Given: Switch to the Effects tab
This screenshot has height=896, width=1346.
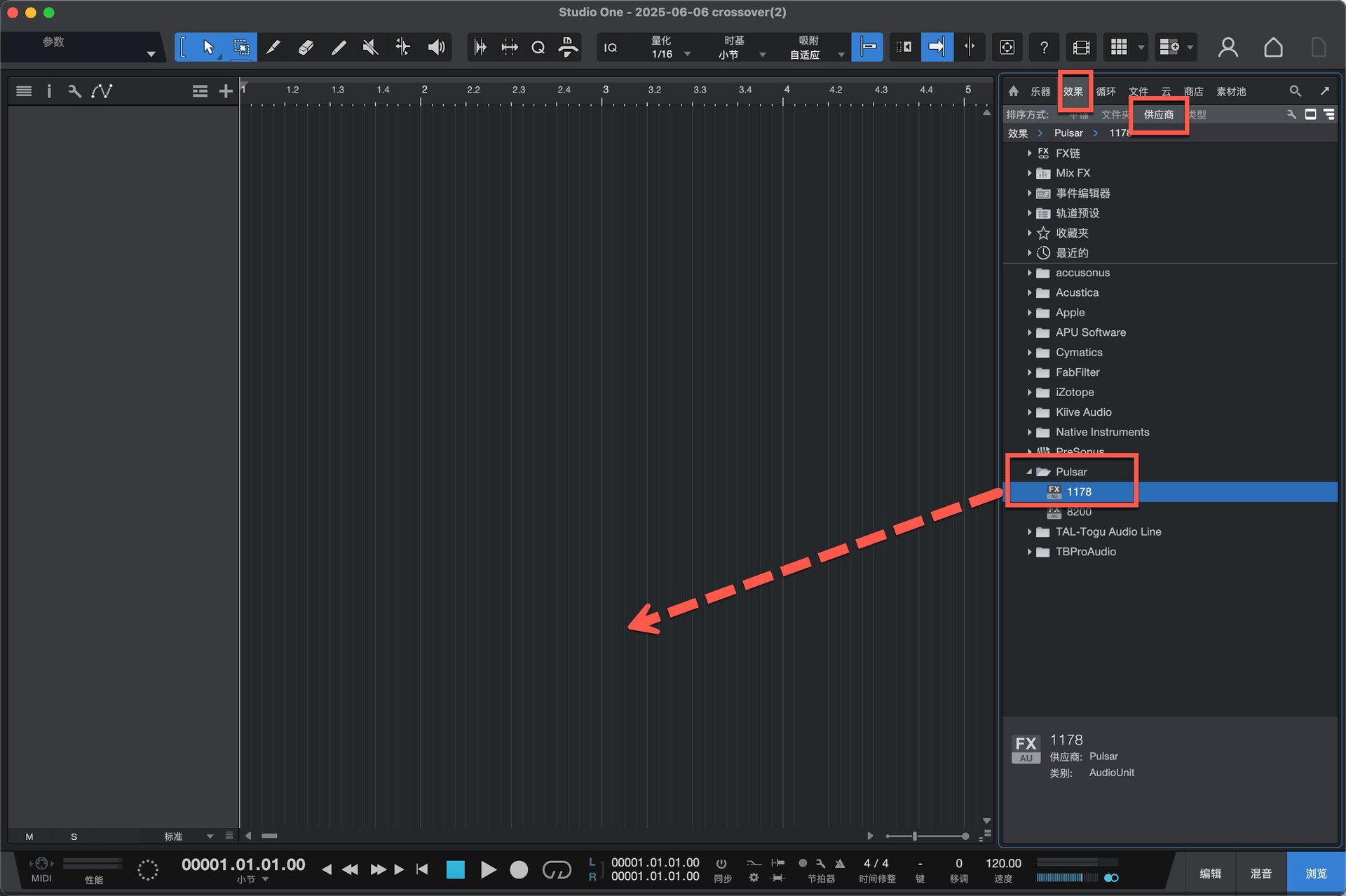Looking at the screenshot, I should (x=1073, y=92).
